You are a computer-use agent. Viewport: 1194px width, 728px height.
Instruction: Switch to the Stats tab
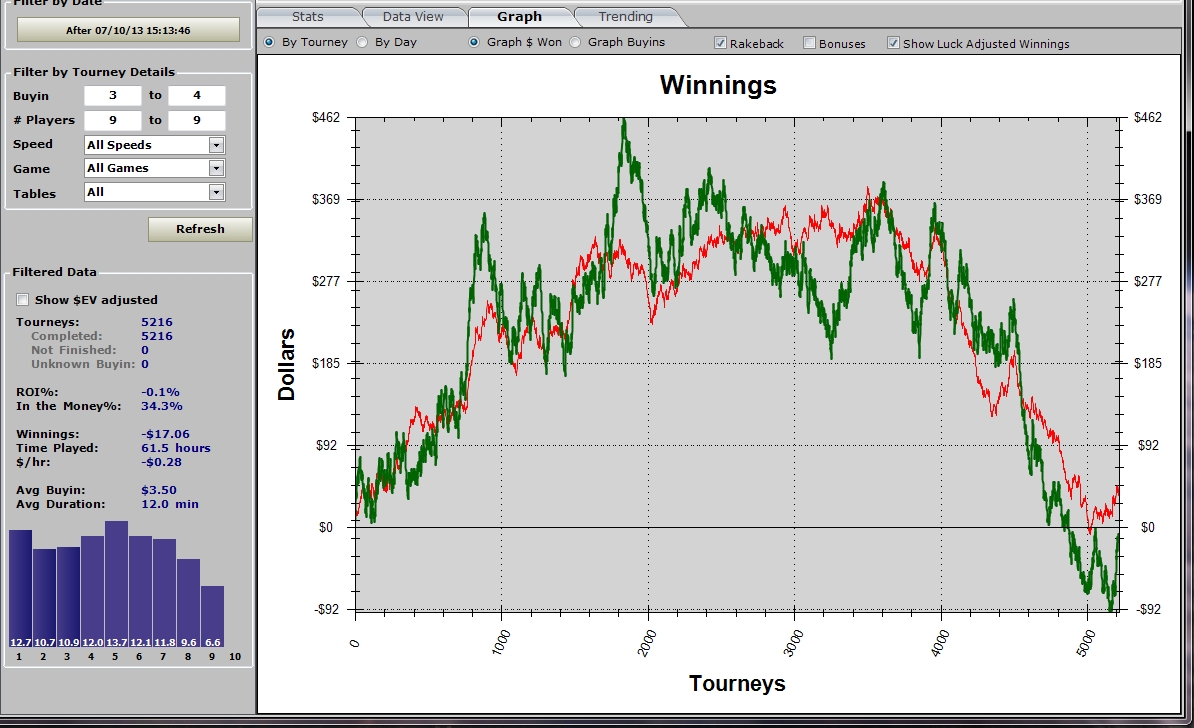[x=307, y=17]
